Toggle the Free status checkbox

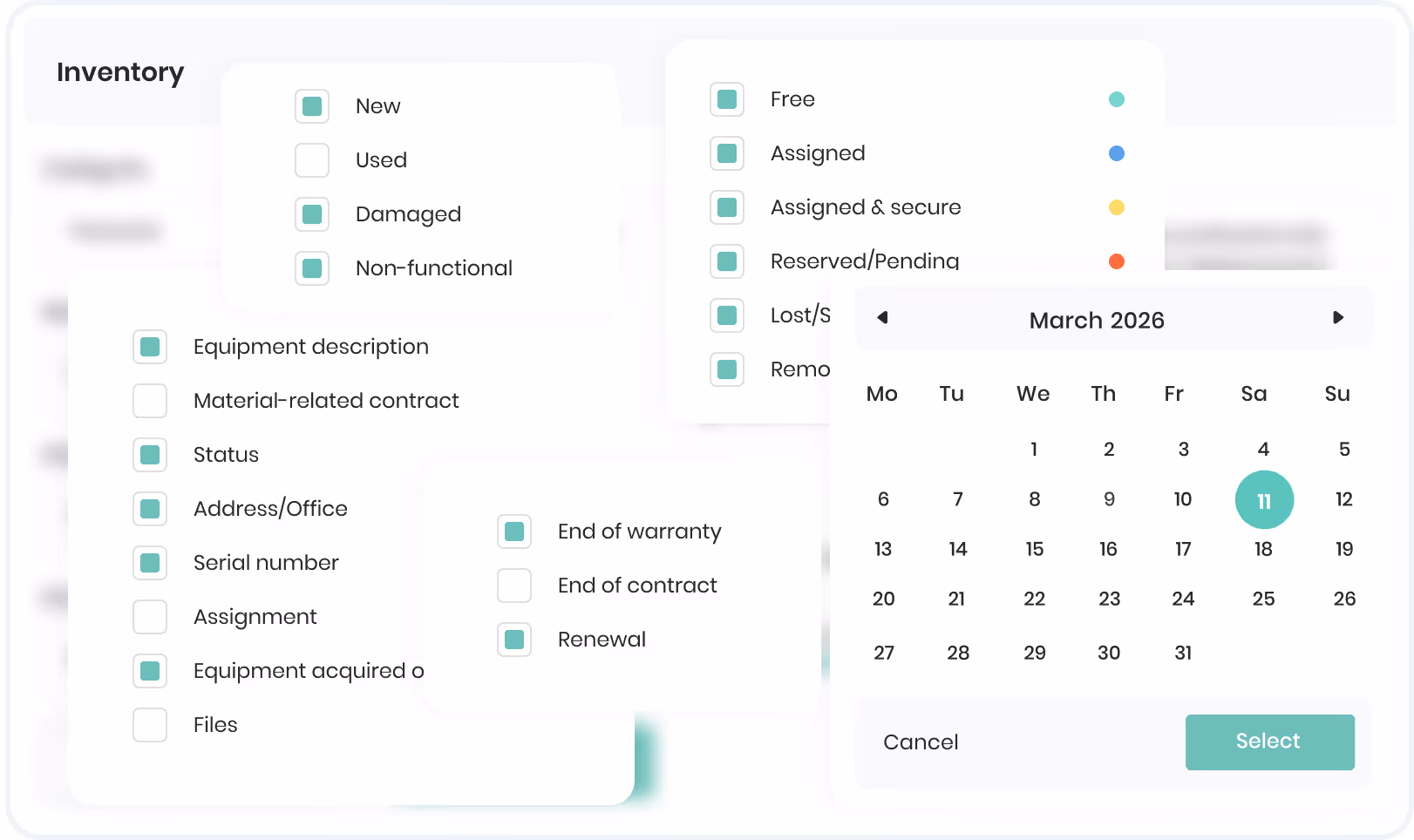coord(727,99)
